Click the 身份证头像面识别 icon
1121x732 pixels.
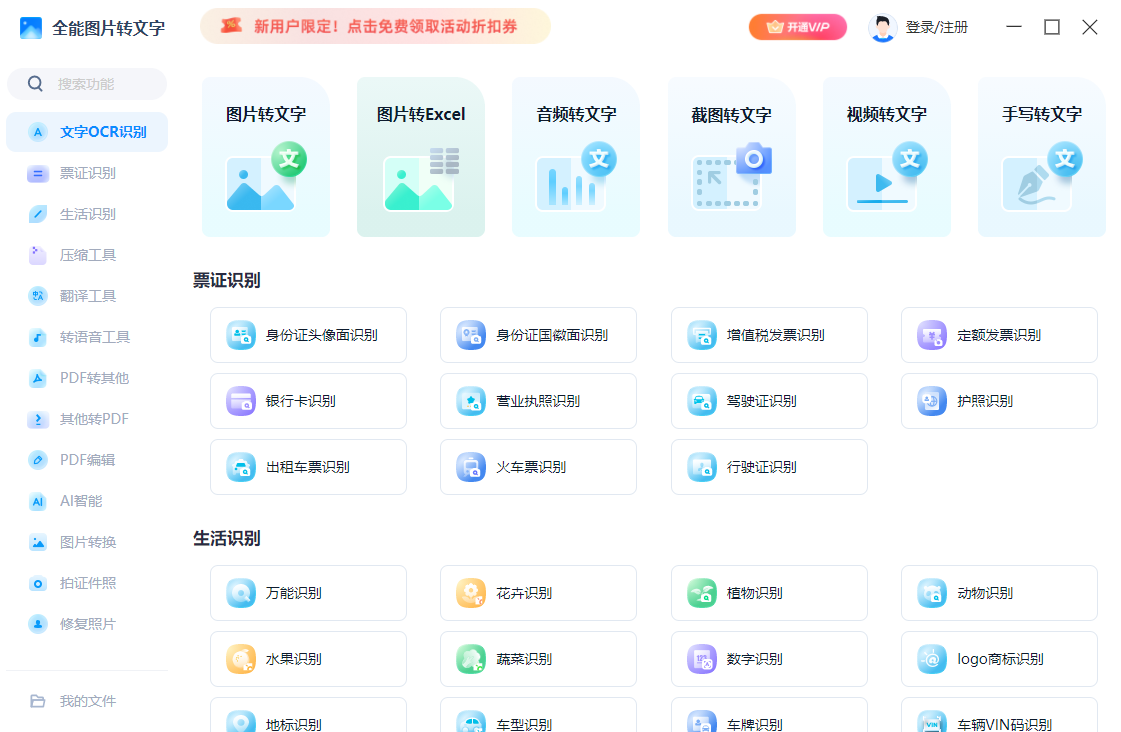tap(241, 335)
